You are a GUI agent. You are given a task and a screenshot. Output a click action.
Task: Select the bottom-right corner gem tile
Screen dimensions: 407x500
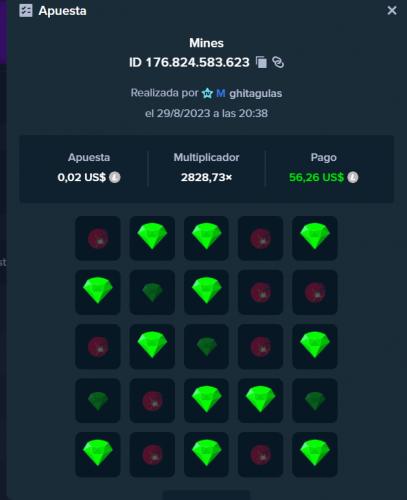coord(315,455)
